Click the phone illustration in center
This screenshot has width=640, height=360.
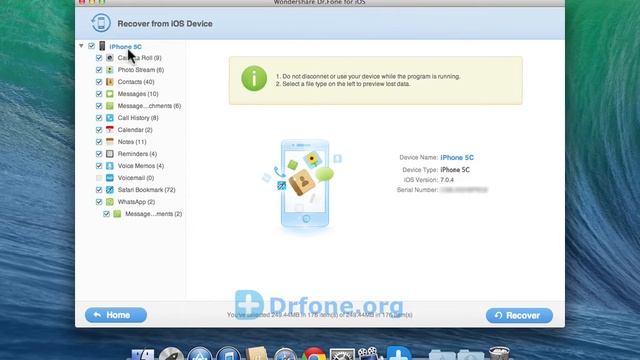click(304, 184)
